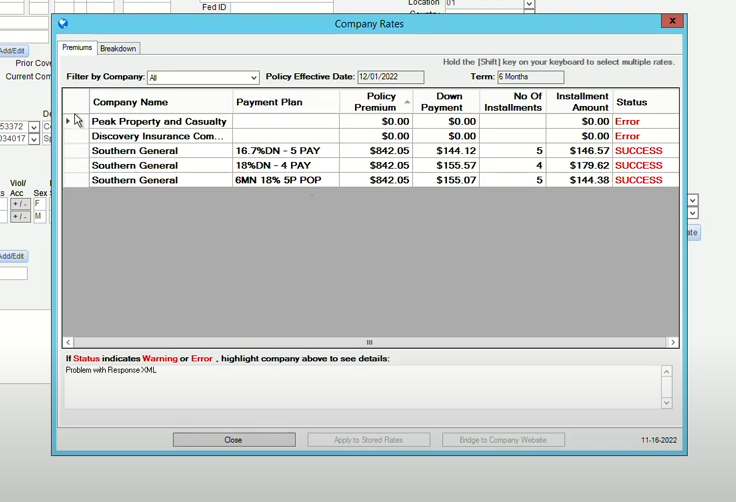Open the Location dropdown in background window

pyautogui.click(x=529, y=3)
